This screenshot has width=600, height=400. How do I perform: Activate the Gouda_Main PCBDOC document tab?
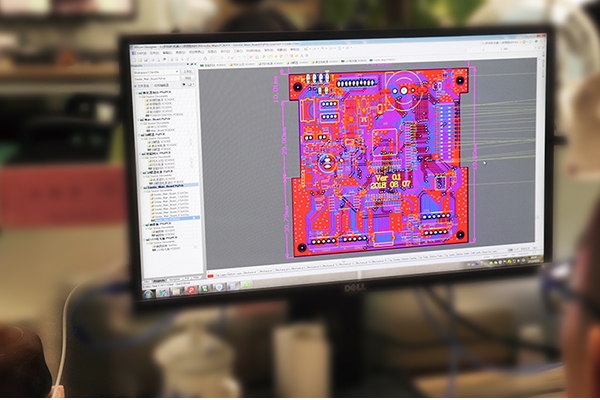(x=382, y=60)
